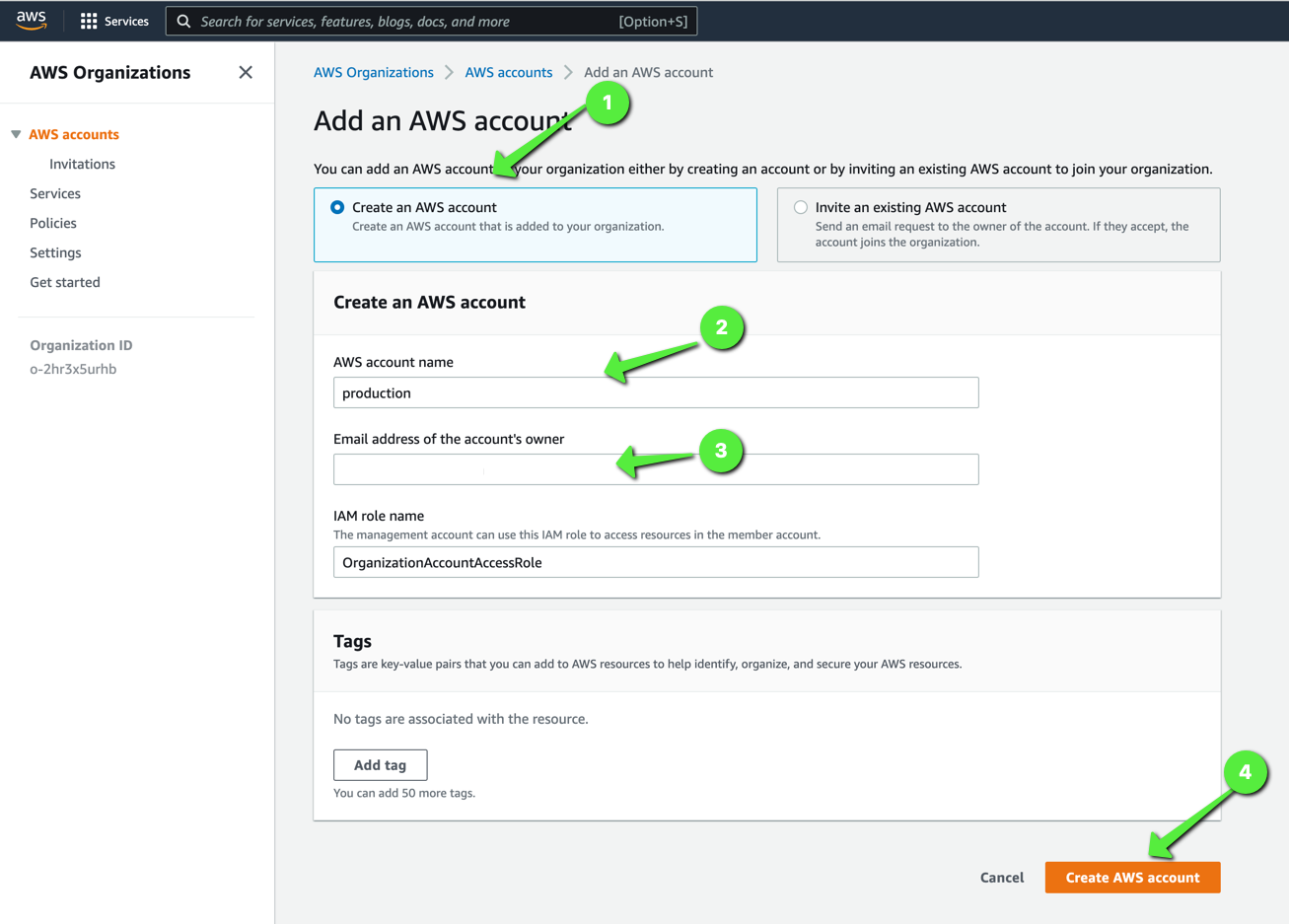This screenshot has width=1289, height=924.
Task: Click the Organization ID label
Action: click(81, 345)
